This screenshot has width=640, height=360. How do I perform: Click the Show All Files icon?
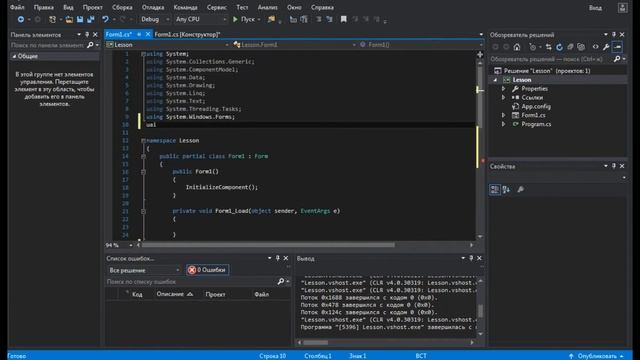pyautogui.click(x=581, y=47)
